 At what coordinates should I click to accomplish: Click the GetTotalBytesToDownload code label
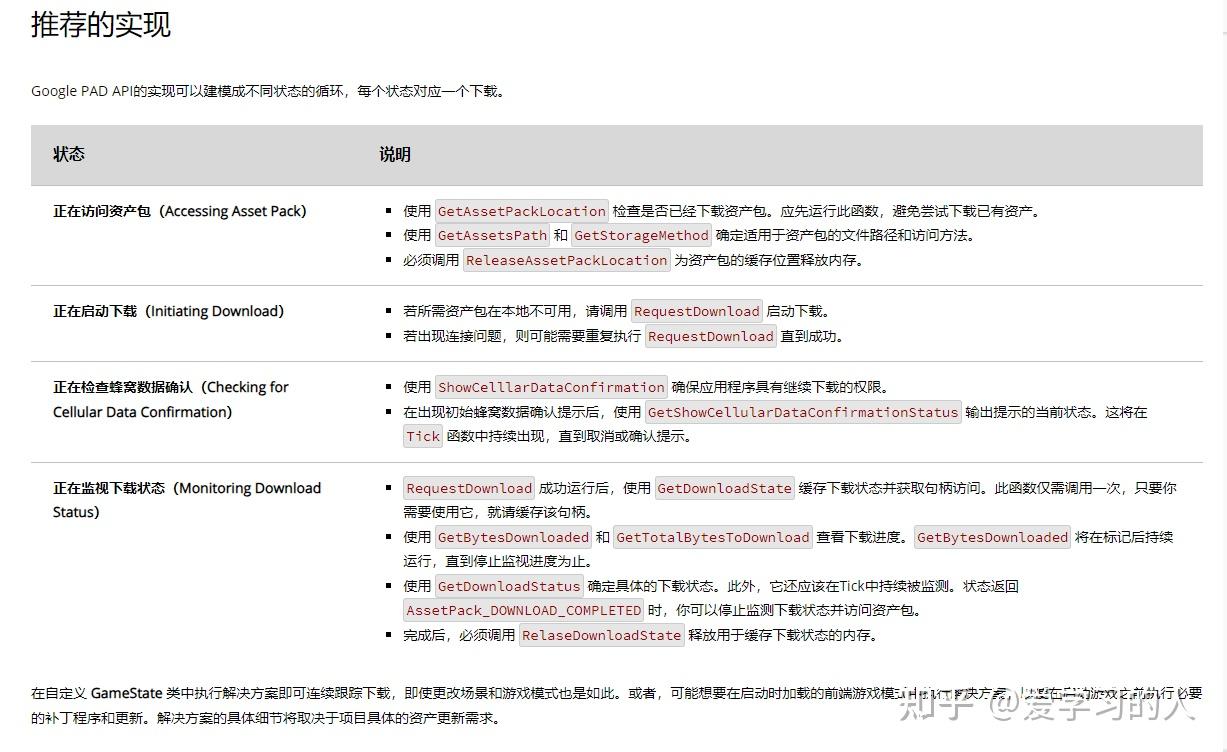[x=713, y=537]
